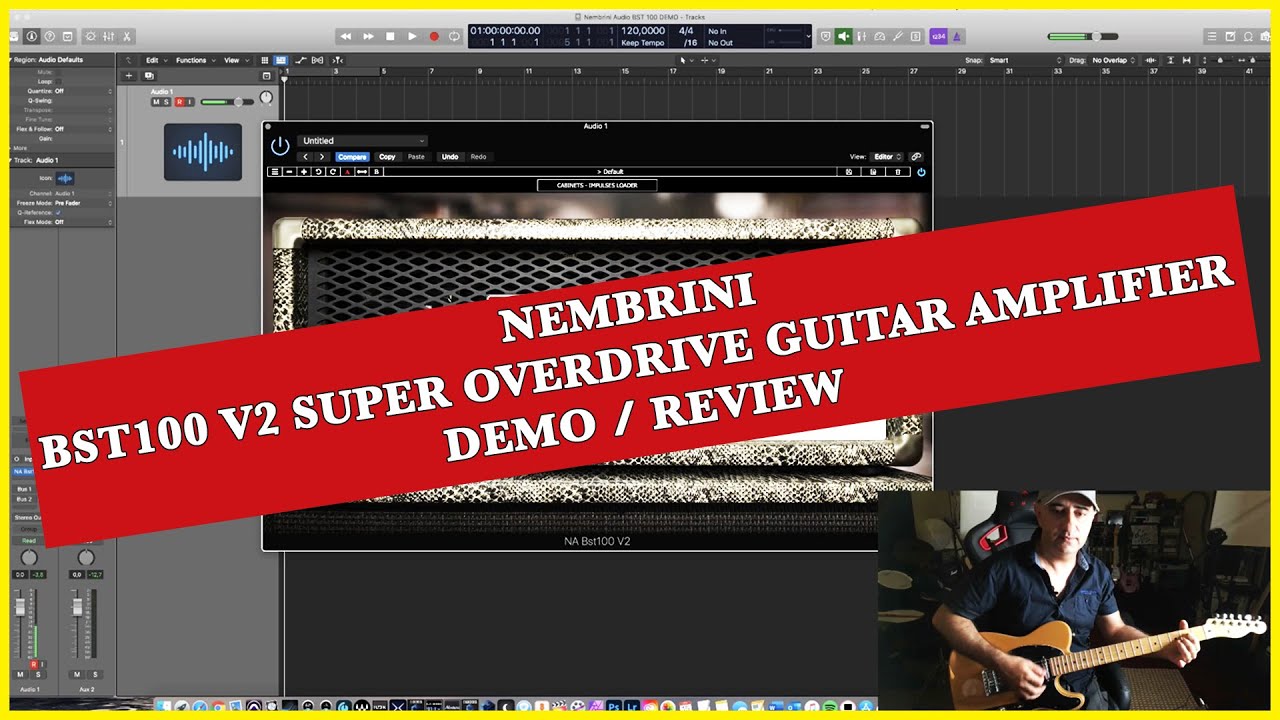The image size is (1280, 720).
Task: Toggle Flex show/hide button
Action: (318, 60)
